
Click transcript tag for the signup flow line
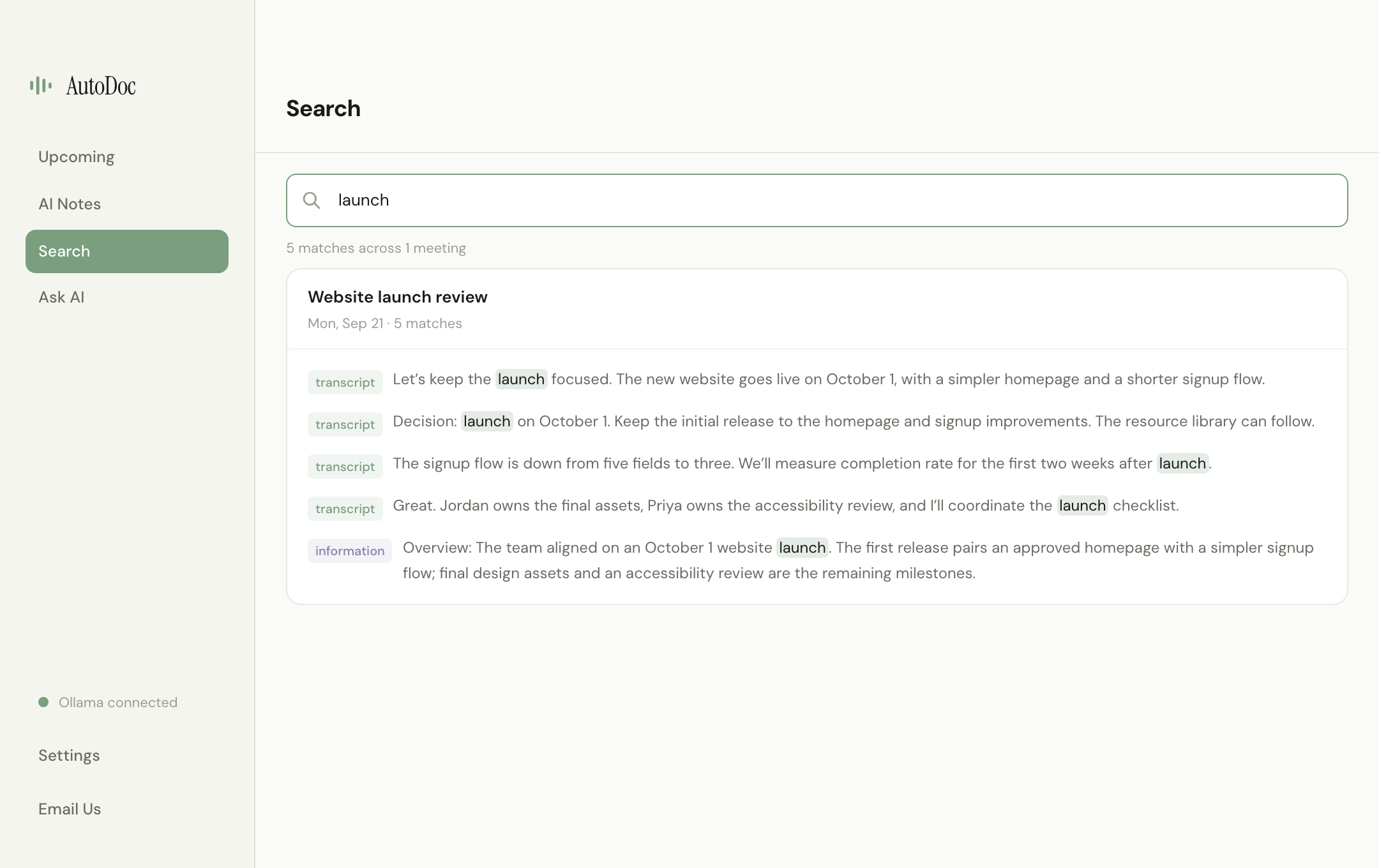(x=345, y=467)
